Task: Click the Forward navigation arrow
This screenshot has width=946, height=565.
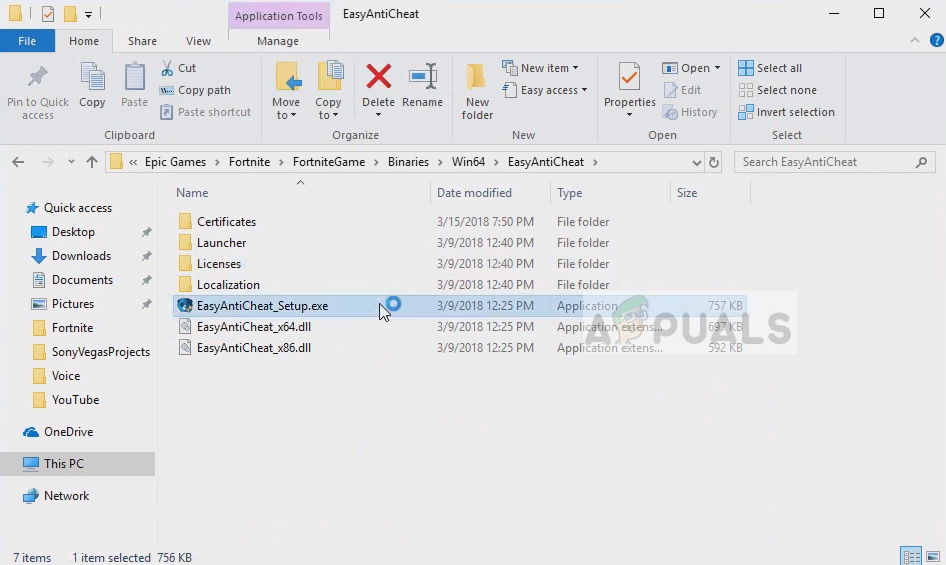Action: click(47, 162)
